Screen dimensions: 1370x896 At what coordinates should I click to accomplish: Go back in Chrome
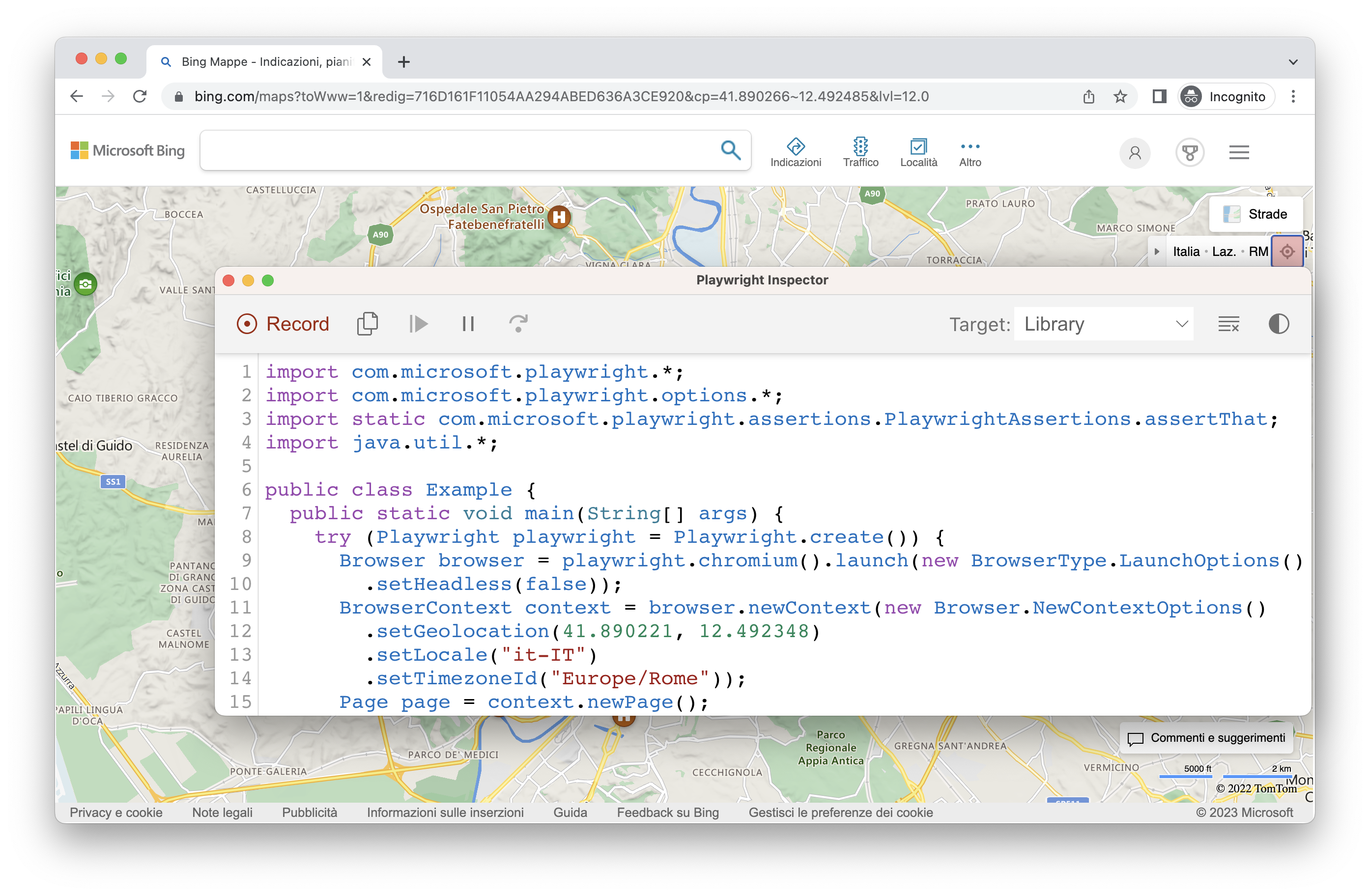coord(77,96)
